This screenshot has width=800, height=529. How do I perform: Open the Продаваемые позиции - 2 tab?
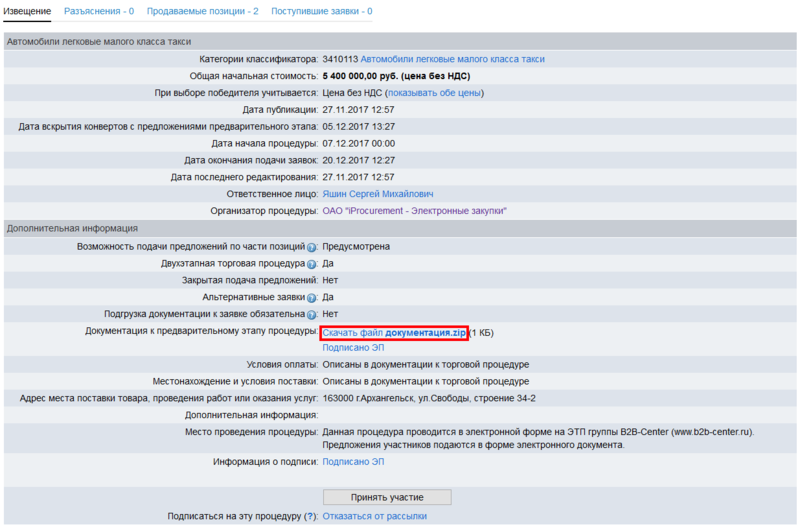[x=202, y=11]
